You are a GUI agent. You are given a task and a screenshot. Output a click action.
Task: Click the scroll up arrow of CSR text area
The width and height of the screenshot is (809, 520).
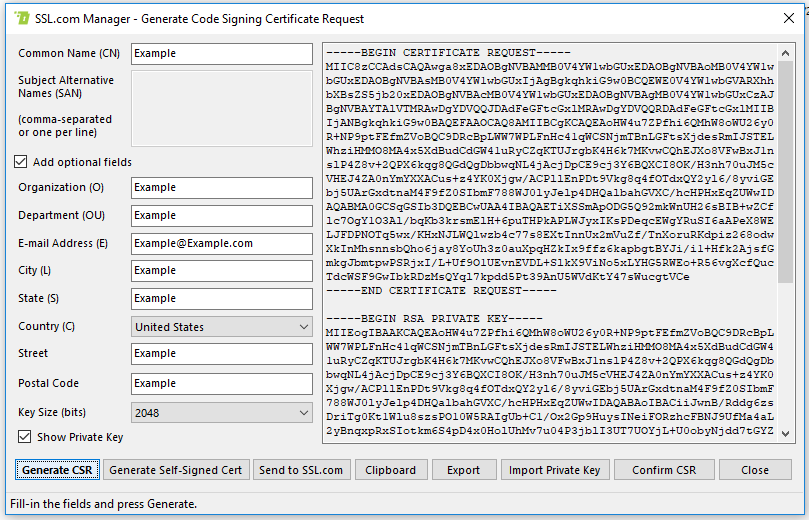point(785,51)
